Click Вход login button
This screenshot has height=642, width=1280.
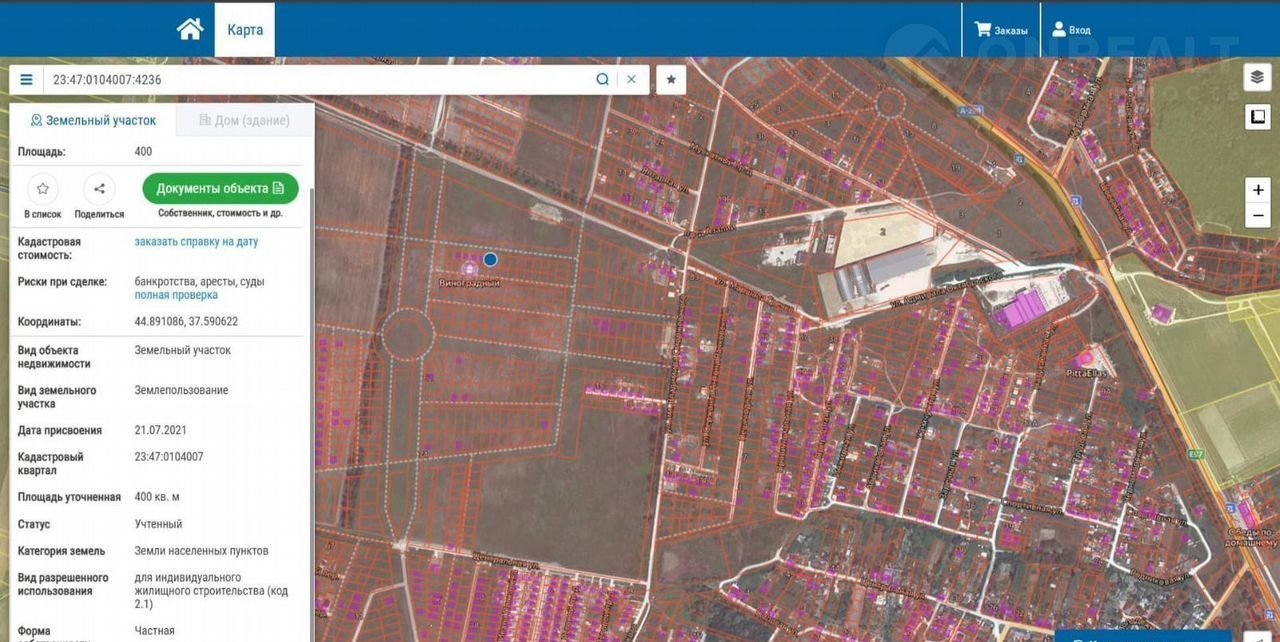tap(1071, 30)
